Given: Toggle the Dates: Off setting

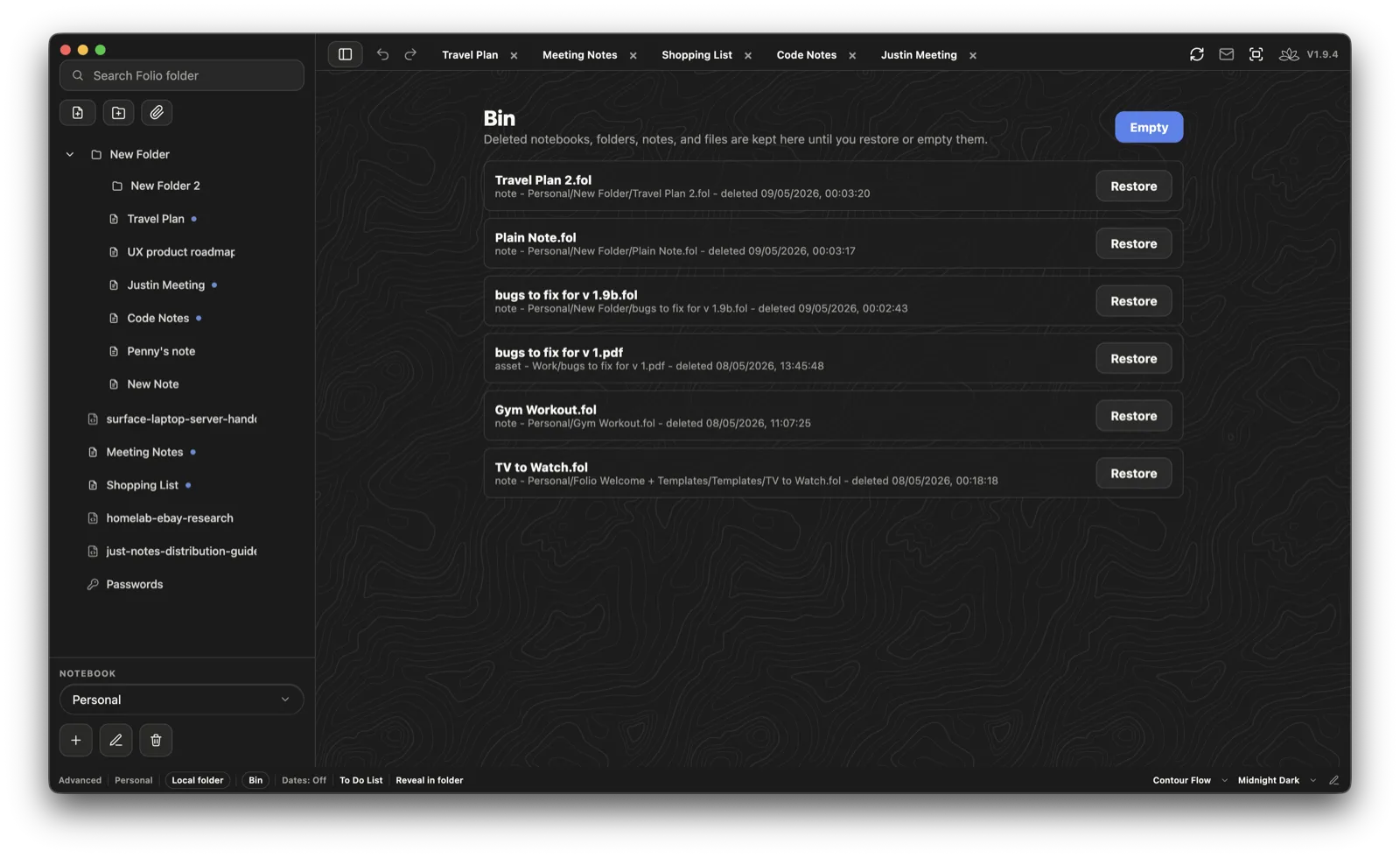Looking at the screenshot, I should [304, 780].
